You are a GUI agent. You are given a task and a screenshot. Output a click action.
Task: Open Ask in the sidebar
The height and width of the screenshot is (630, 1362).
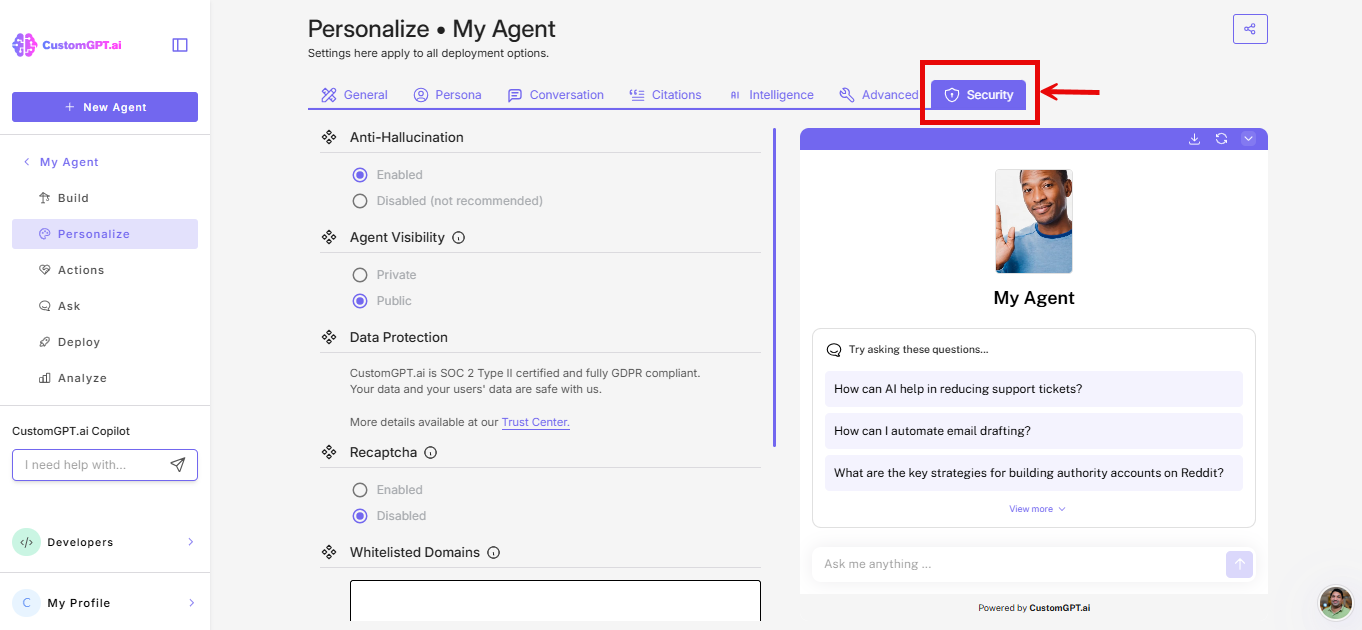click(x=105, y=306)
